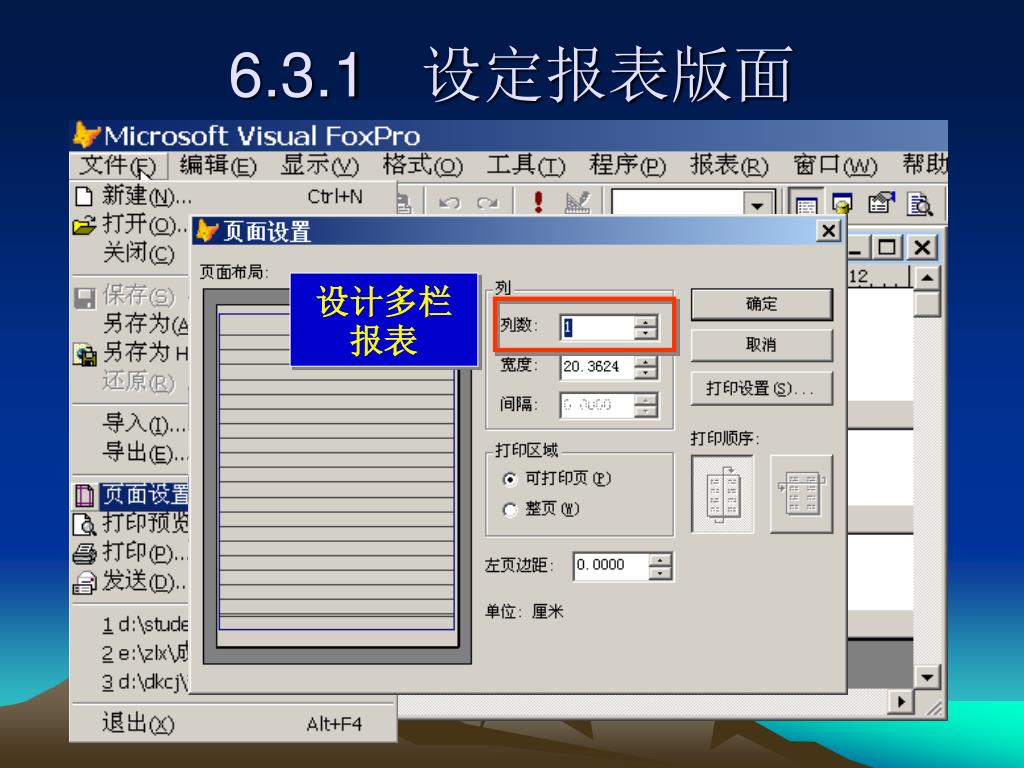Open the 报表(R) menu
The image size is (1024, 768).
pos(729,166)
